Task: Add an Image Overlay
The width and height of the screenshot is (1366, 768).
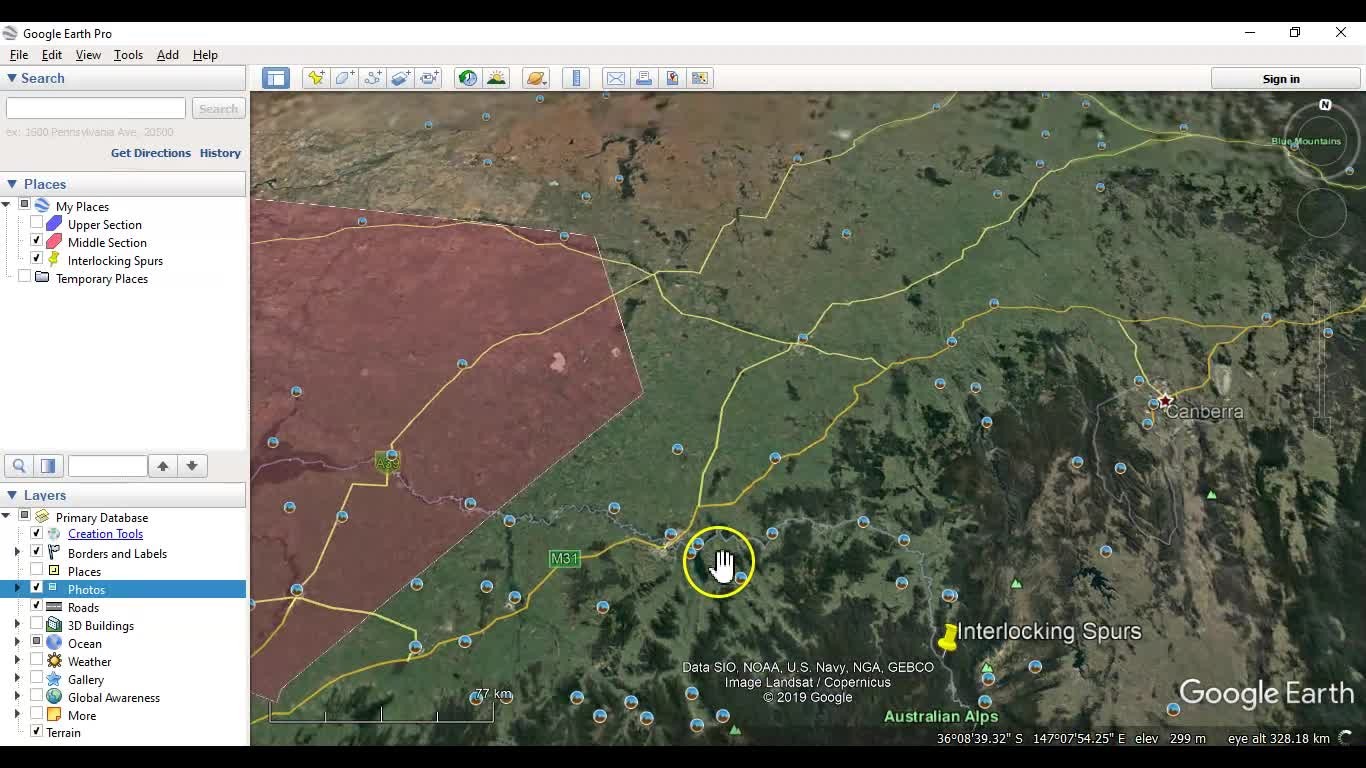Action: coord(400,77)
